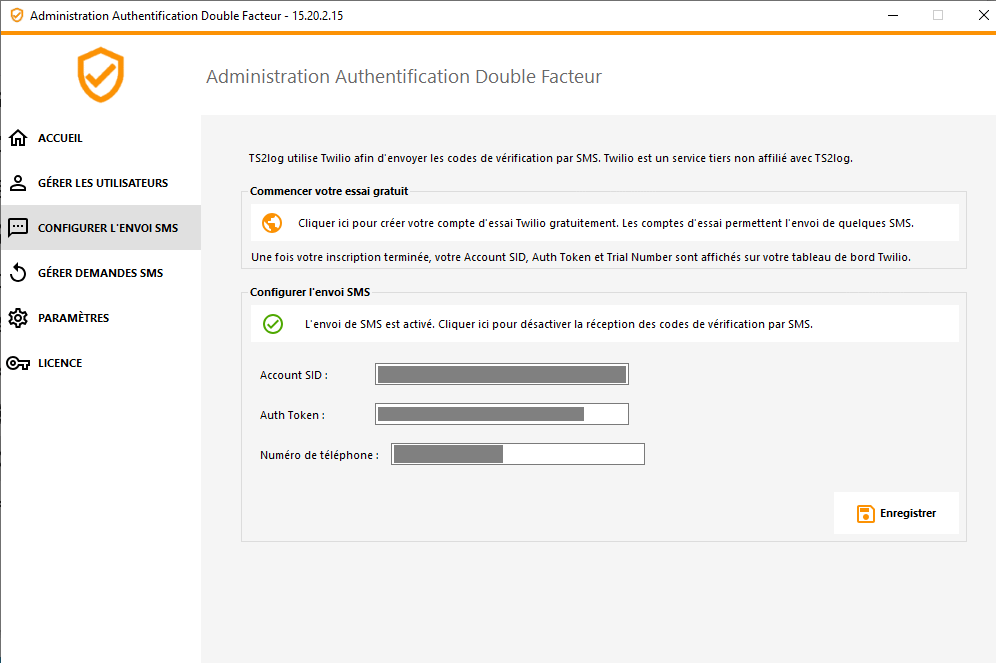
Task: Click the orange shield logo
Action: (100, 75)
